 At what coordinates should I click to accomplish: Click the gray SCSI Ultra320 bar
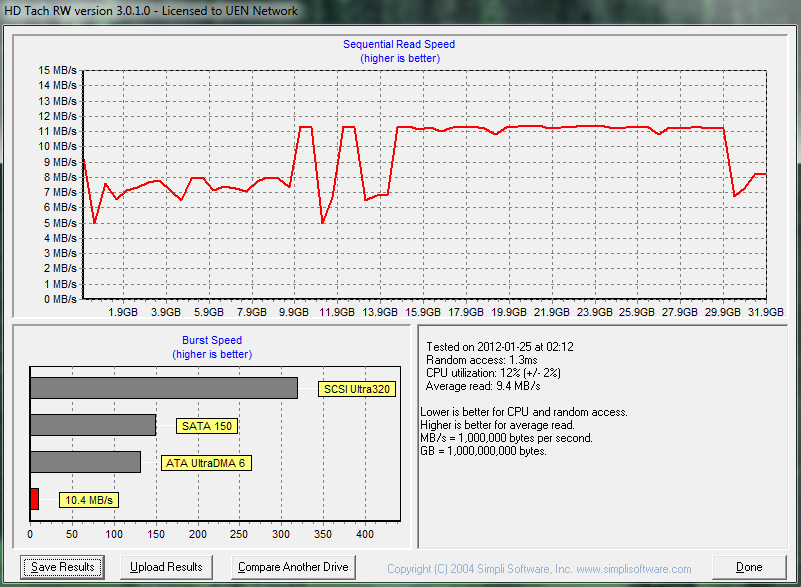(x=163, y=388)
